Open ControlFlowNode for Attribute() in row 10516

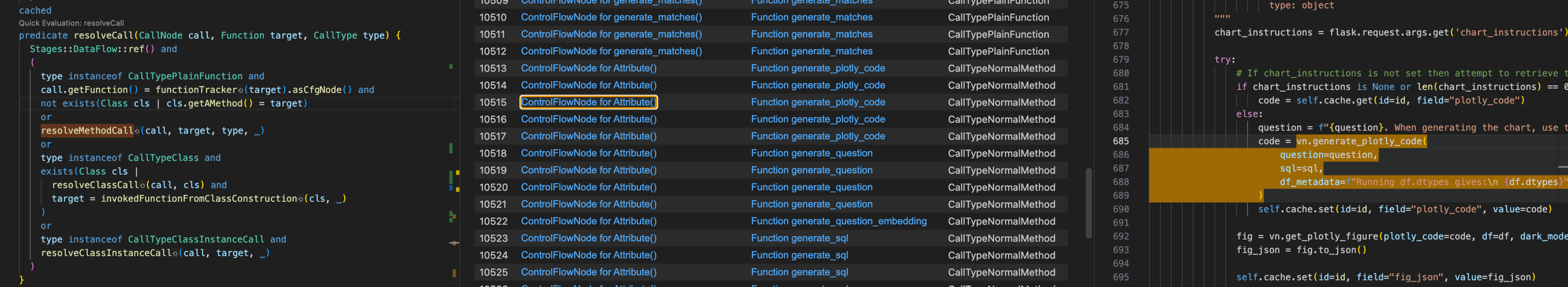[589, 119]
